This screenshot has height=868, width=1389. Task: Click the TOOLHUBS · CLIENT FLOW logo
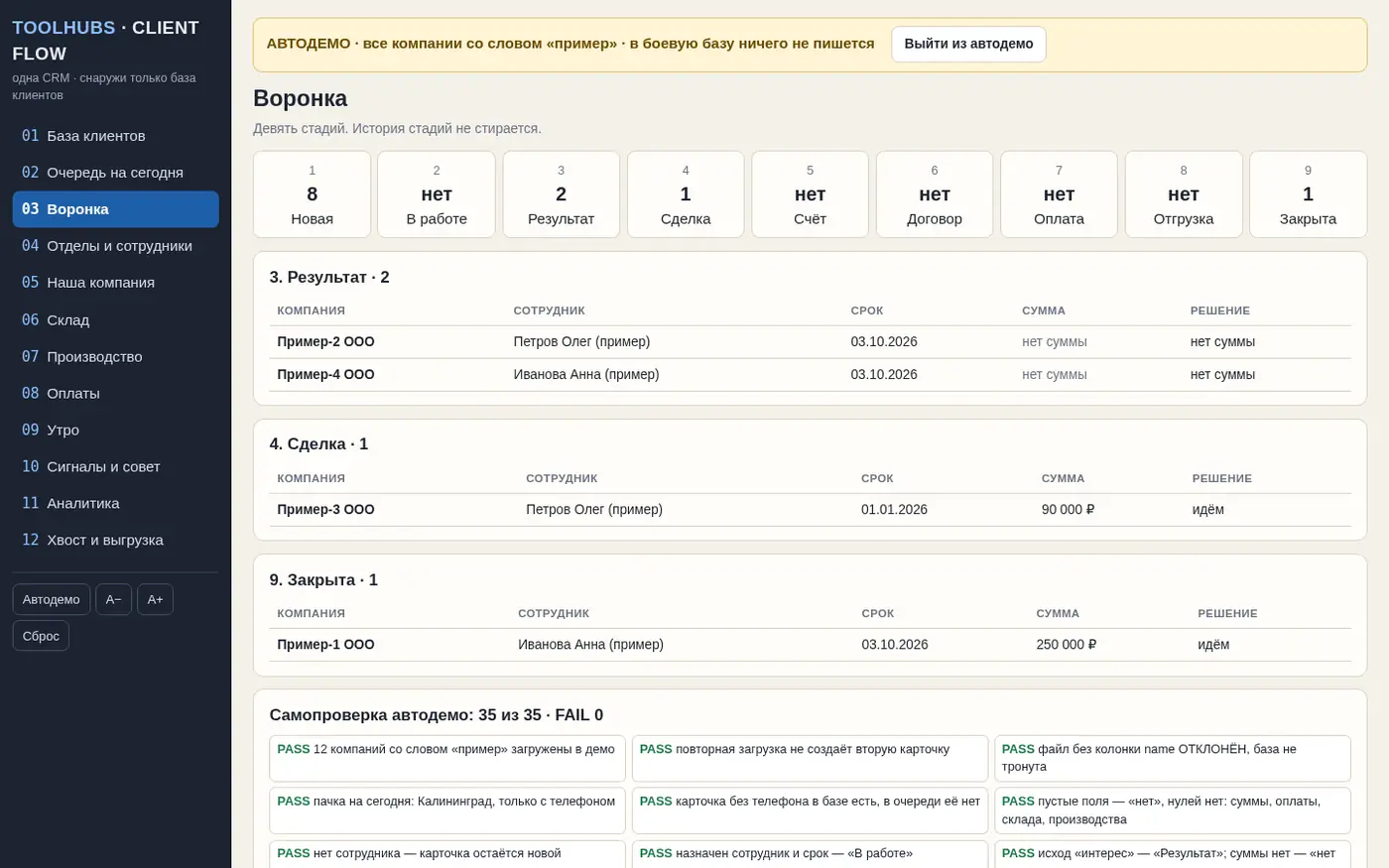(x=105, y=41)
